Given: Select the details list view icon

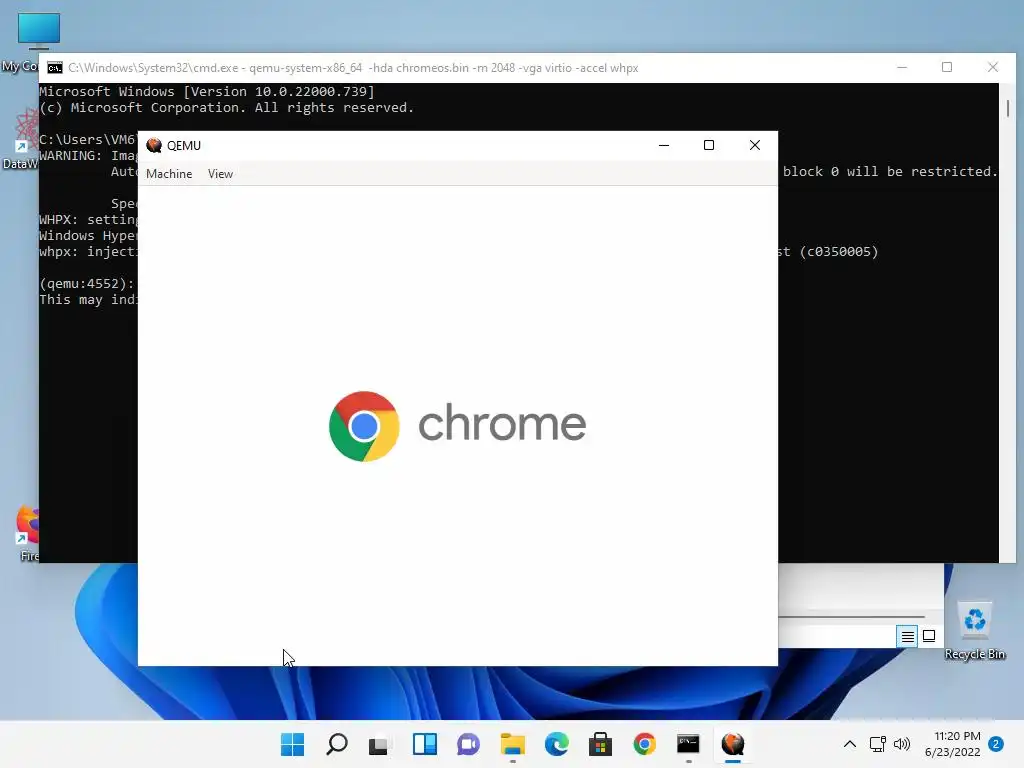Looking at the screenshot, I should 907,636.
